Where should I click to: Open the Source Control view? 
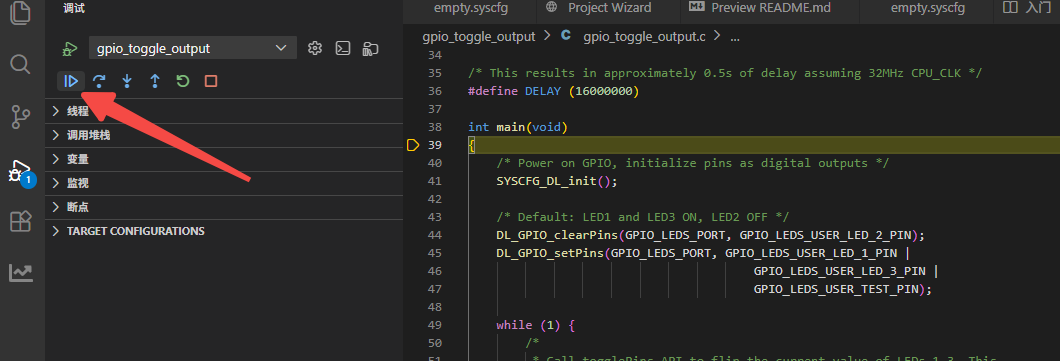(x=21, y=116)
